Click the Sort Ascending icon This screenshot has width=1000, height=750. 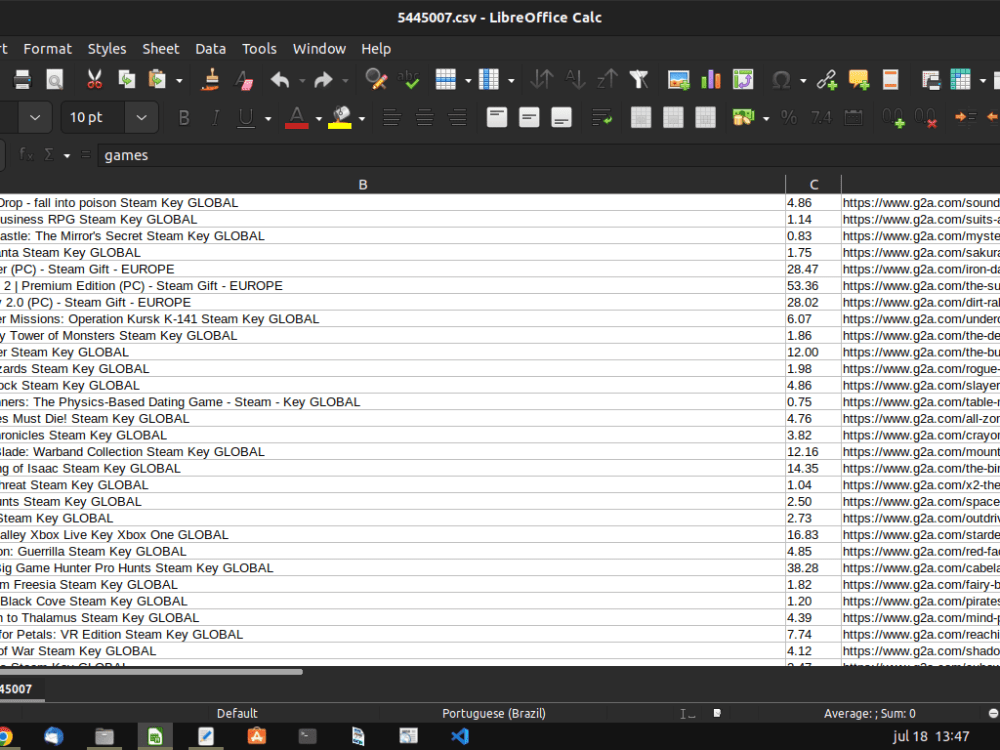pyautogui.click(x=575, y=80)
